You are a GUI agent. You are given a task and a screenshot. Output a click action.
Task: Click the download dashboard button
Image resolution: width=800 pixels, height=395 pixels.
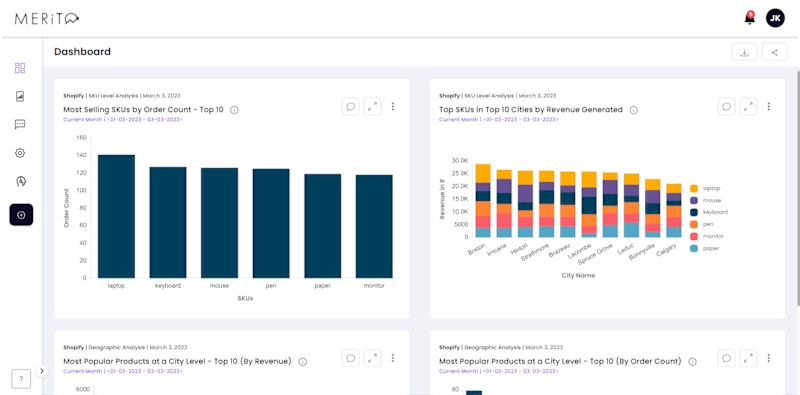(744, 53)
